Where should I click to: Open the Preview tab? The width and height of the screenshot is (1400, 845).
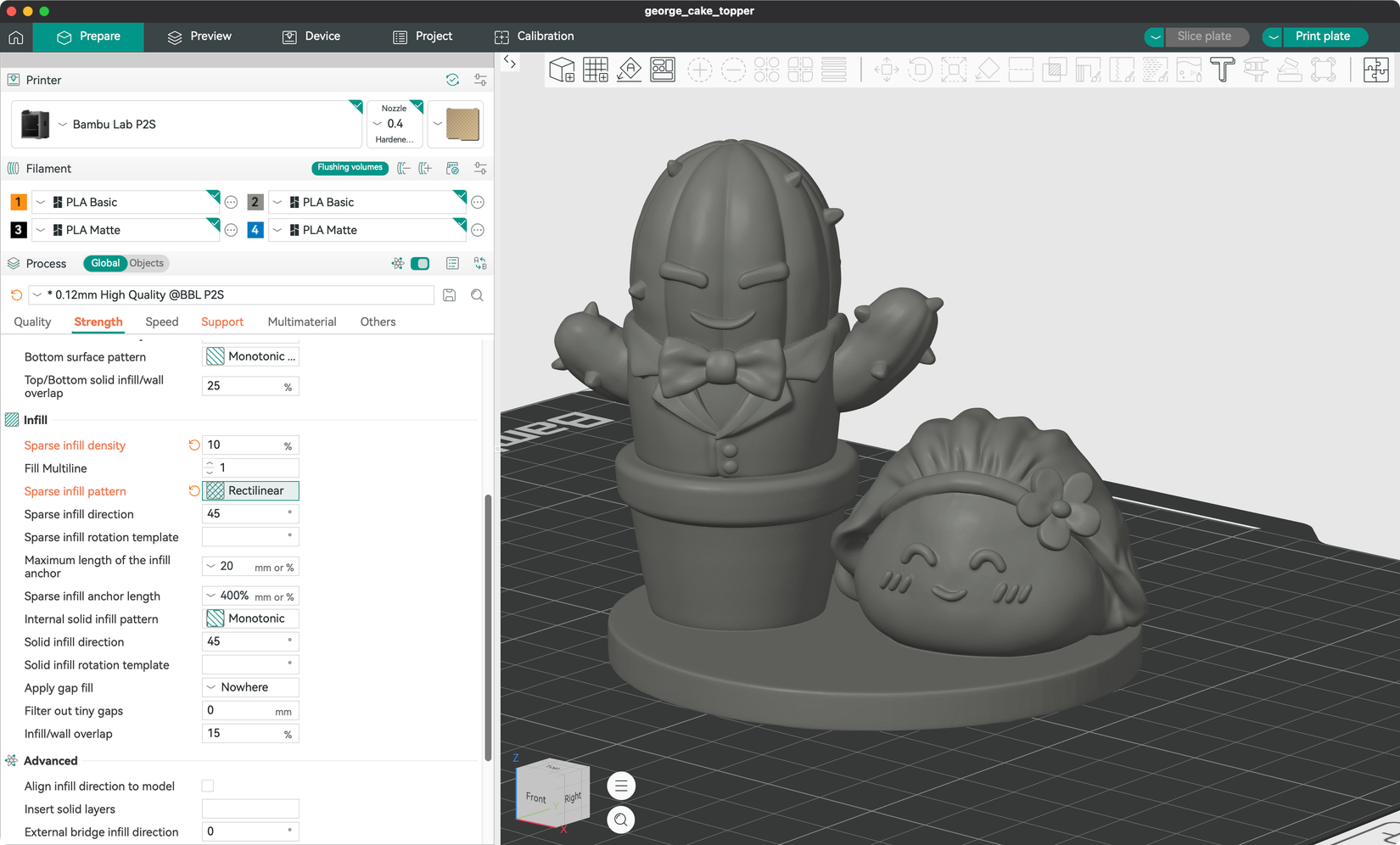(199, 36)
